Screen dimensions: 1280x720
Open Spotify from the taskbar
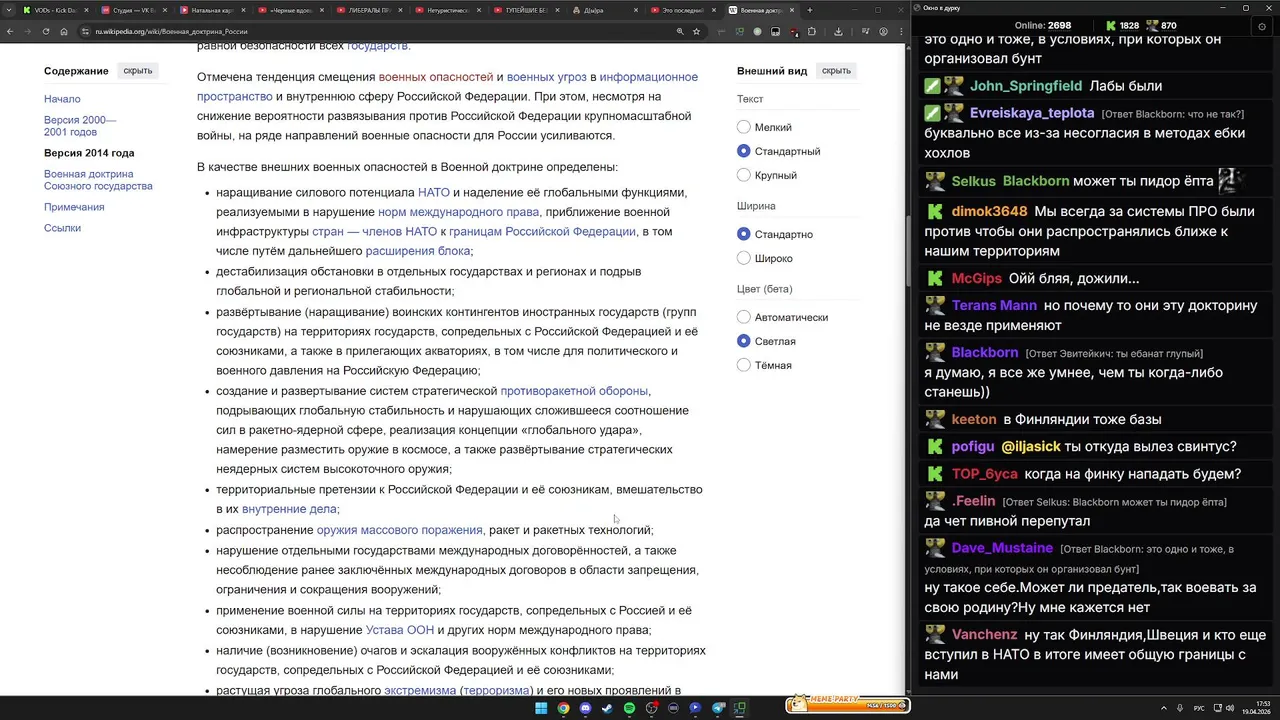point(629,708)
